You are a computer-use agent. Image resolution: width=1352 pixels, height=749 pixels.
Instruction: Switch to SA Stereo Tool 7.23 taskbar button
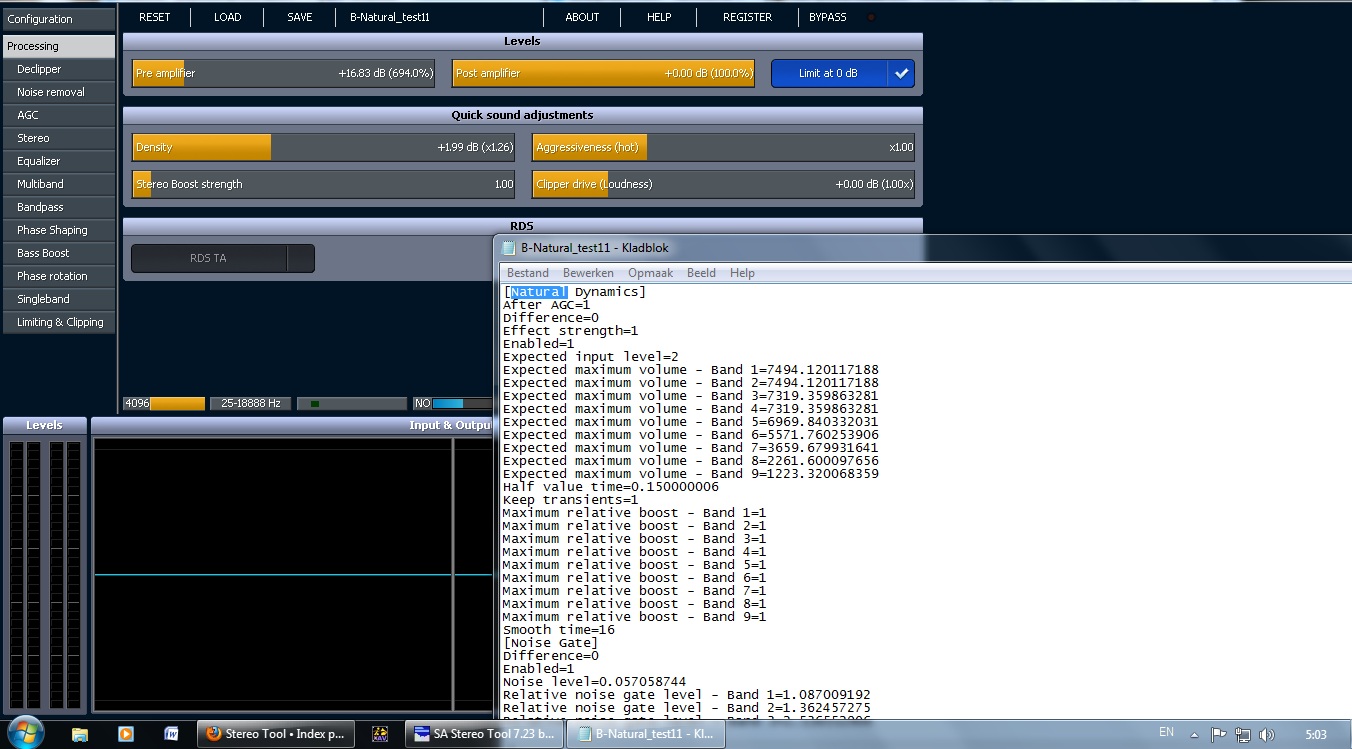[x=484, y=734]
